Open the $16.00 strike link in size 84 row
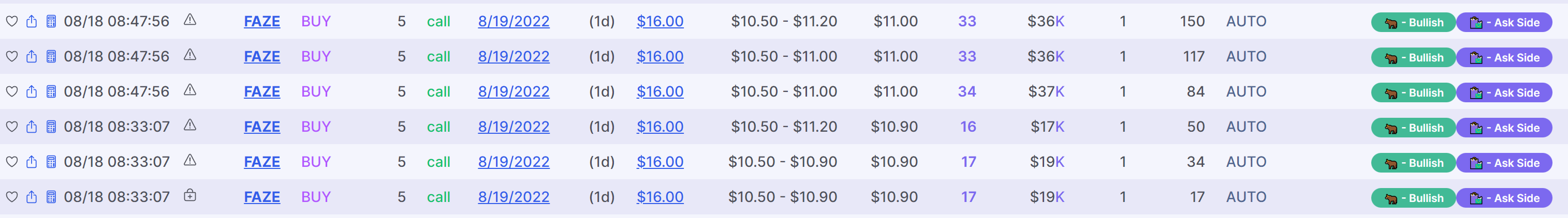 (x=660, y=91)
